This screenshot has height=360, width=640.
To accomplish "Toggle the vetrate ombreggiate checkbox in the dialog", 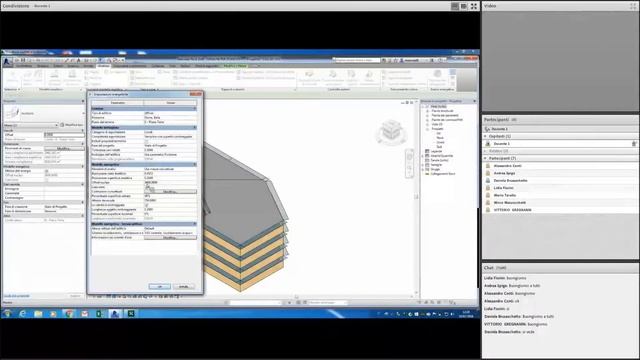I will click(x=147, y=205).
